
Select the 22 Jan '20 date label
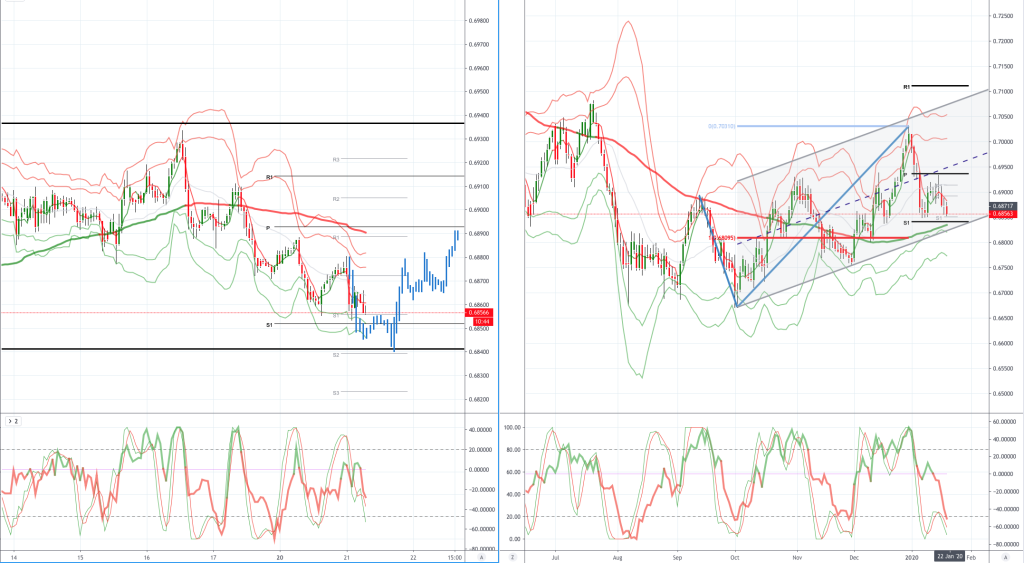pos(950,556)
